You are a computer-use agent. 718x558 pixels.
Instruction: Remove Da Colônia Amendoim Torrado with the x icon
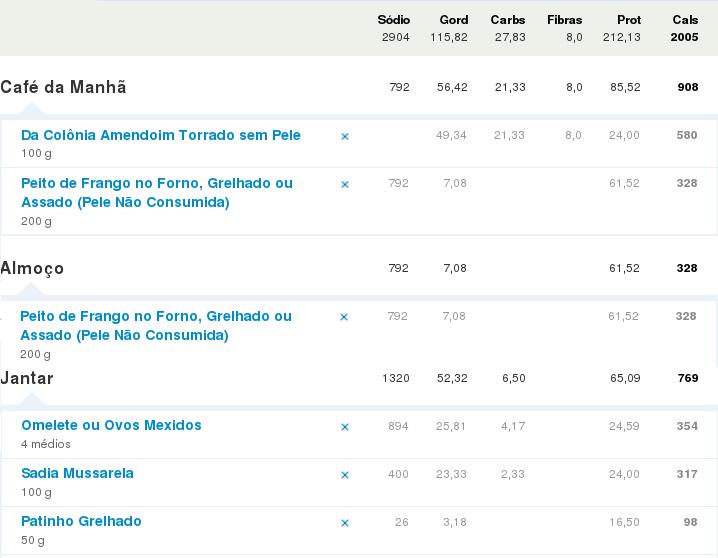[x=345, y=136]
